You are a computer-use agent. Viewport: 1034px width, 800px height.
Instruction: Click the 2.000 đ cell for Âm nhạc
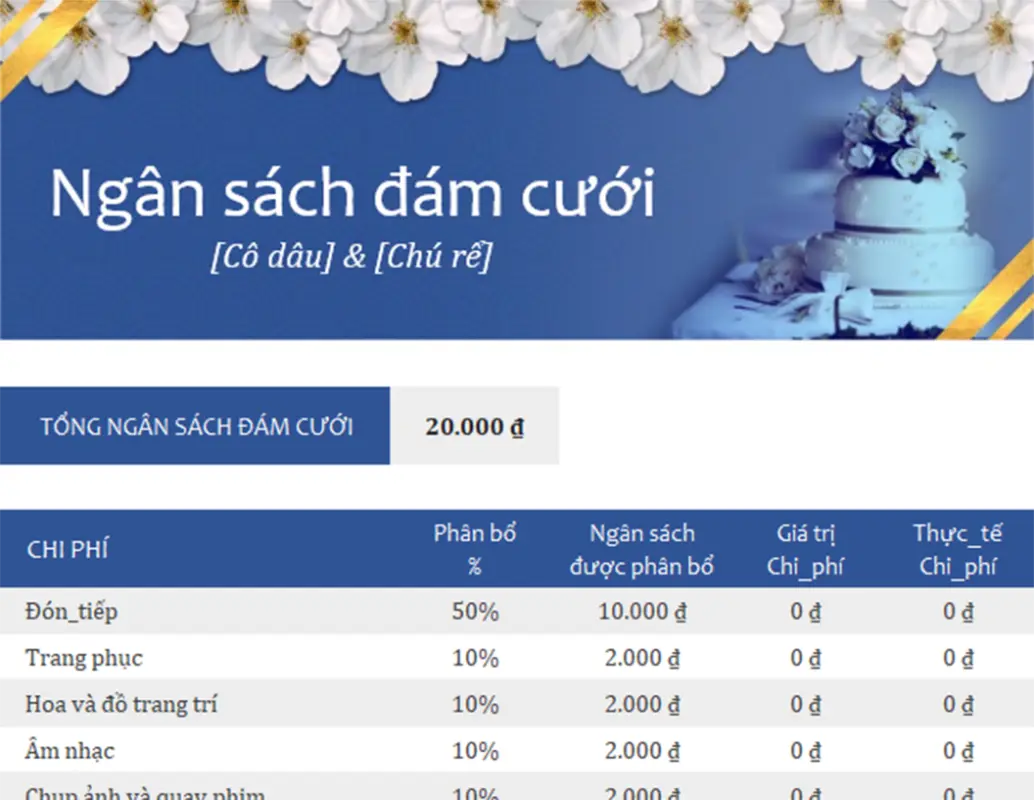click(x=642, y=751)
